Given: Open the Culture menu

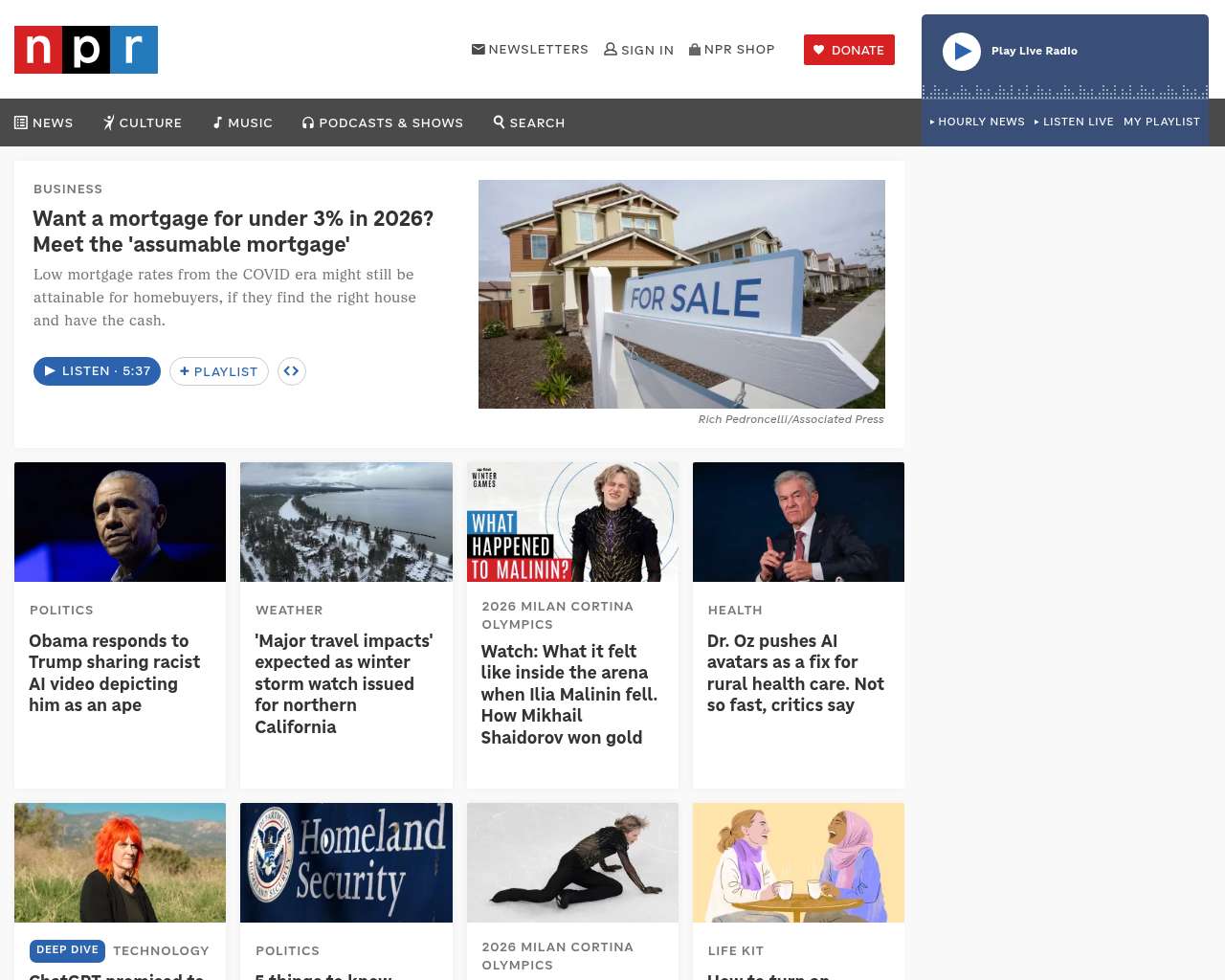Looking at the screenshot, I should point(143,122).
